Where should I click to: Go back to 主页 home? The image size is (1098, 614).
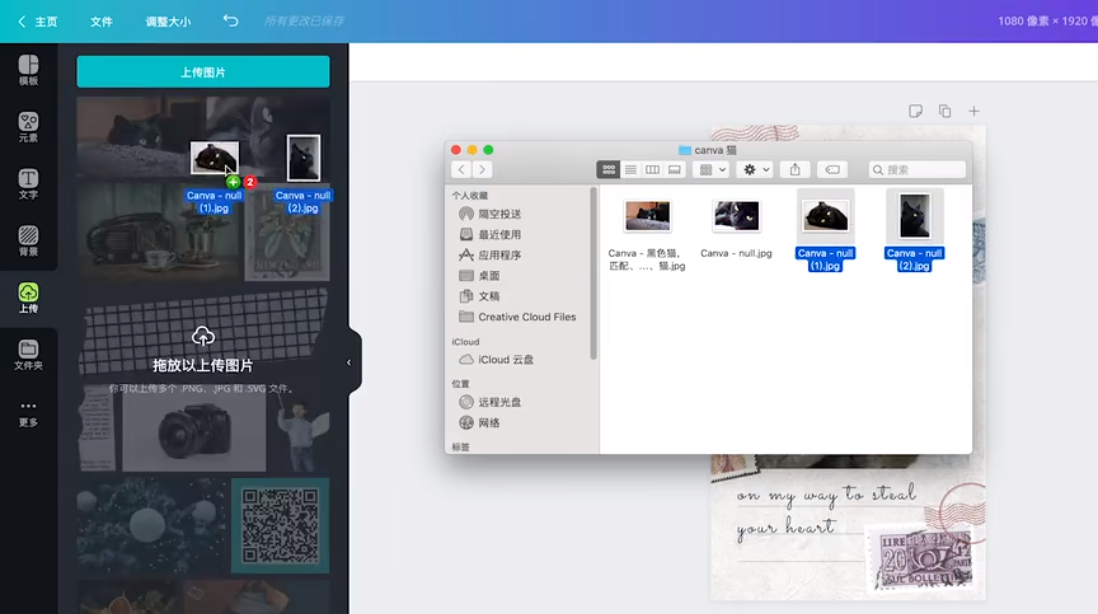coord(38,22)
